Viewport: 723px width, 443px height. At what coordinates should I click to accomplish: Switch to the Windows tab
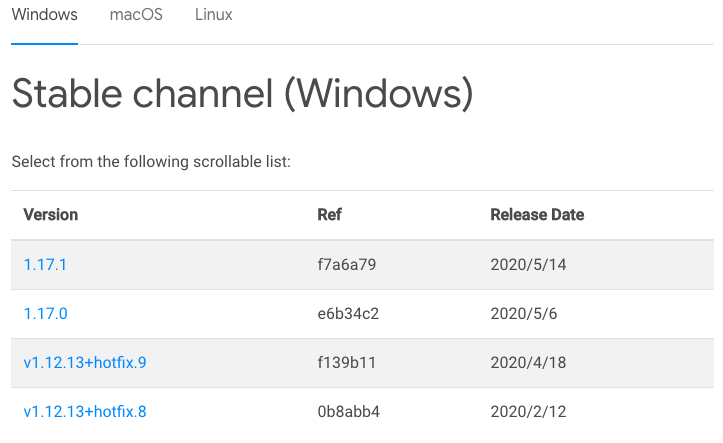click(x=44, y=15)
